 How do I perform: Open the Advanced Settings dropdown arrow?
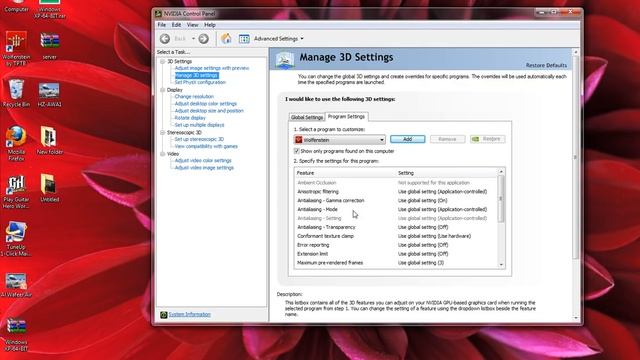(302, 39)
